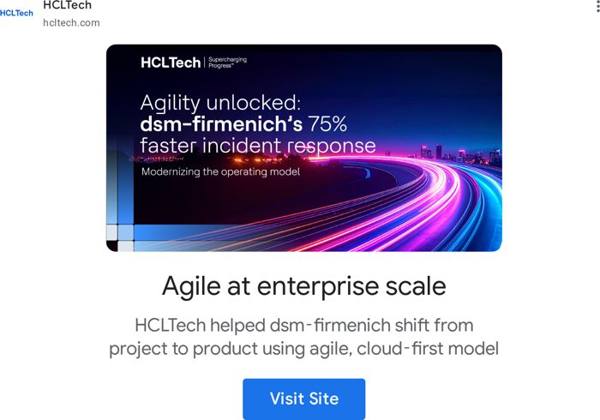Open the three-dot ad options menu

click(597, 6)
